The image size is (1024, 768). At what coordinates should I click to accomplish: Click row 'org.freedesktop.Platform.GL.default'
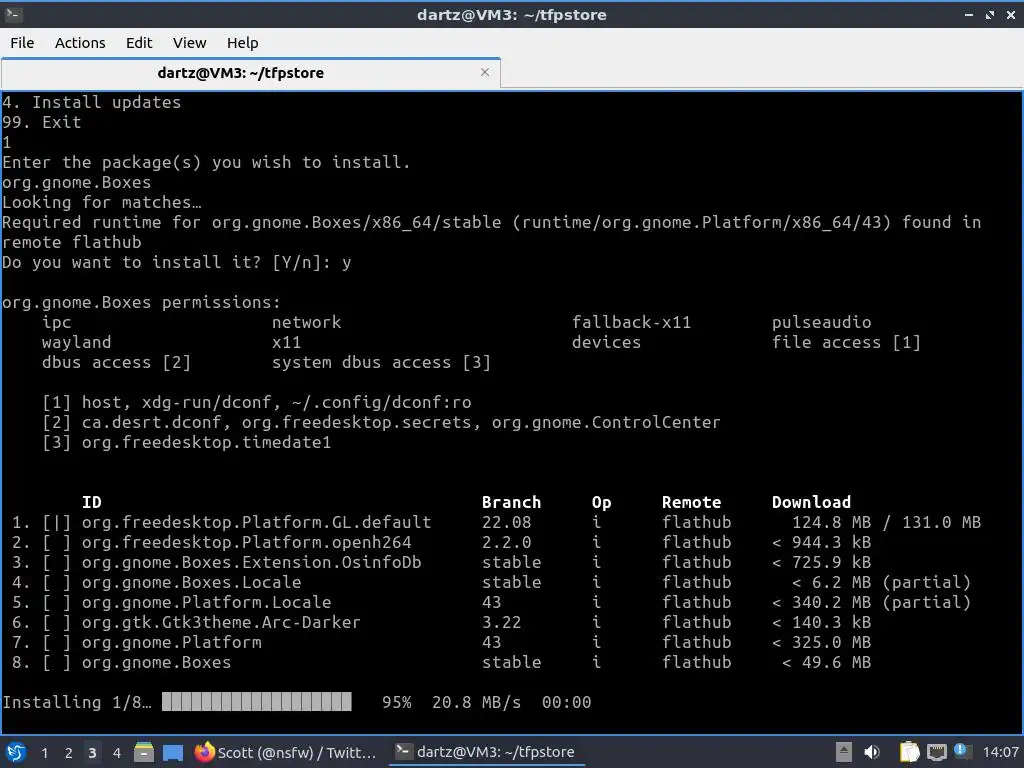pos(496,522)
